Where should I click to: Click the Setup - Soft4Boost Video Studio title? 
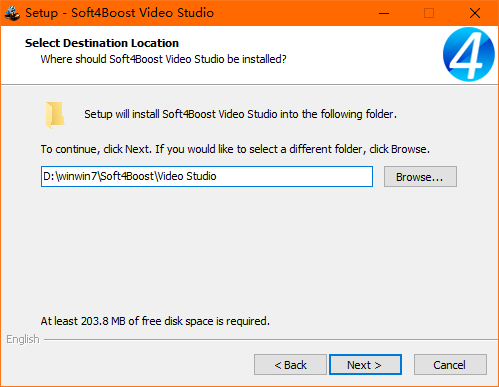[x=119, y=13]
